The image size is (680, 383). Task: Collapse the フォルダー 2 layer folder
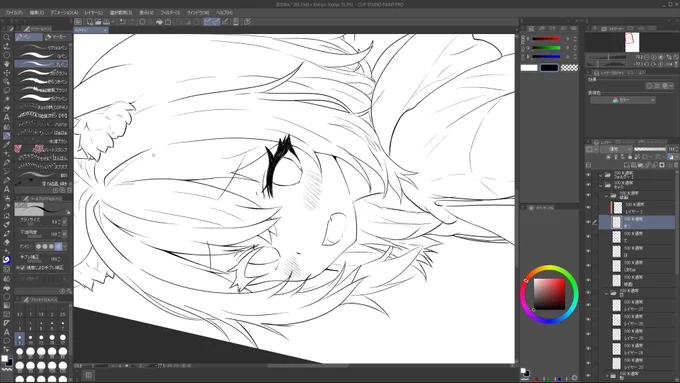(x=601, y=175)
